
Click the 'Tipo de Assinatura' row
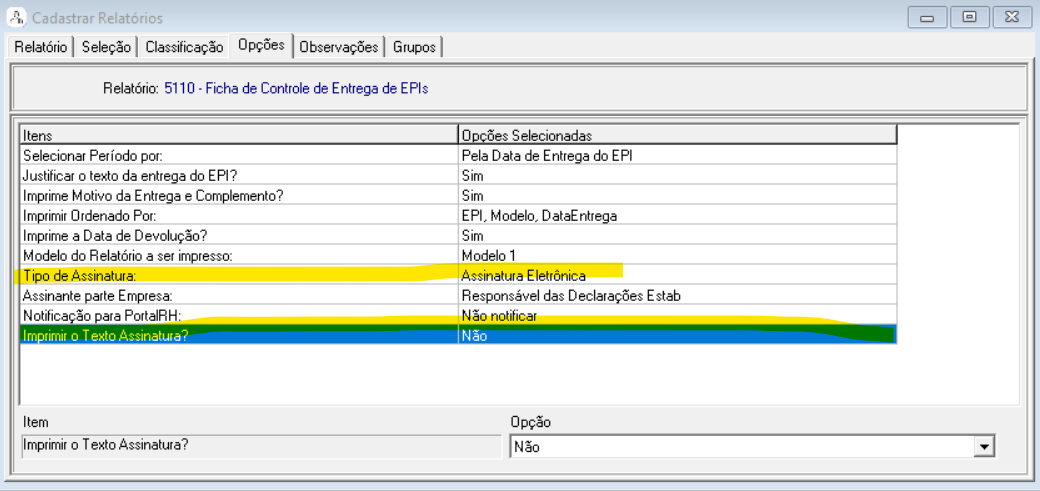point(238,275)
